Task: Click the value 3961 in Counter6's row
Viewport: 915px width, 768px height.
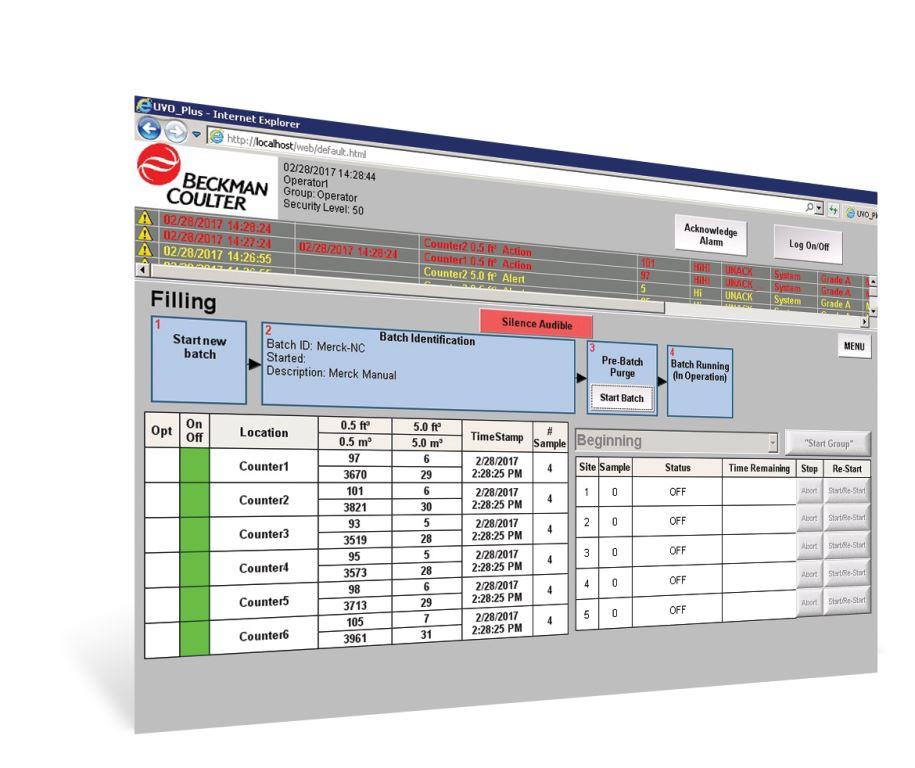Action: coord(355,638)
